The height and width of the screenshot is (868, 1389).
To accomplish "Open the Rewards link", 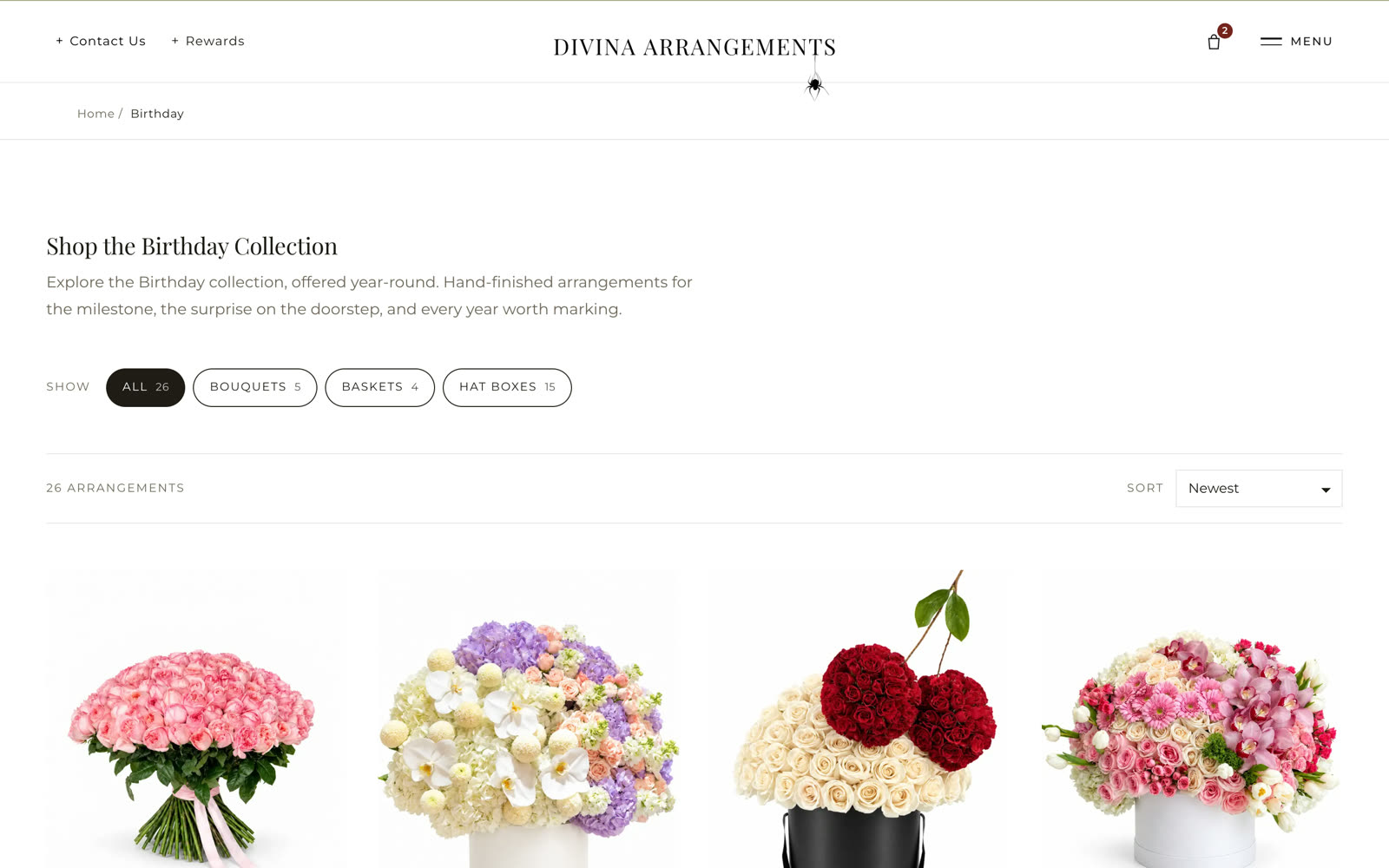I will tap(208, 41).
